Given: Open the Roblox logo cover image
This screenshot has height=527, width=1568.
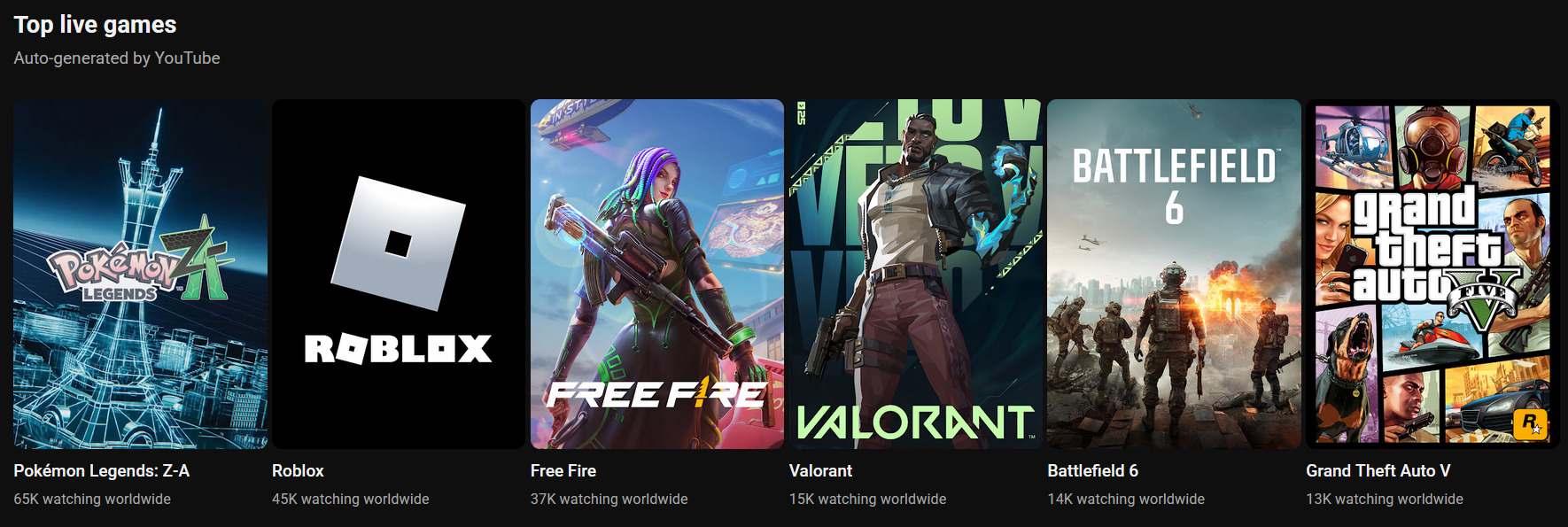Looking at the screenshot, I should (399, 274).
